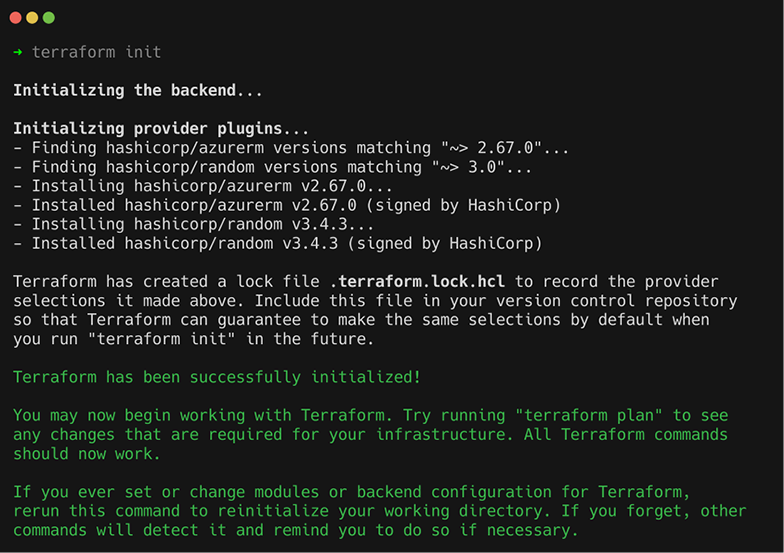Click the red close window button
This screenshot has height=553, width=784.
tap(15, 18)
